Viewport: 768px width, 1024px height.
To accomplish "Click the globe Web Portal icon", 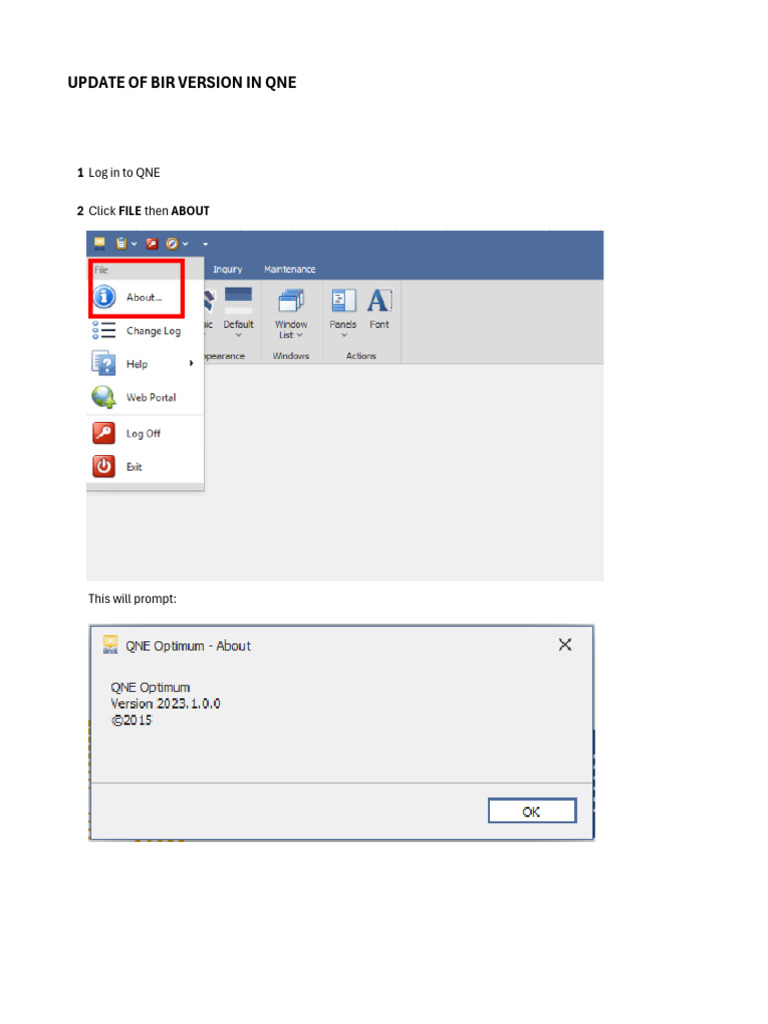I will (104, 397).
